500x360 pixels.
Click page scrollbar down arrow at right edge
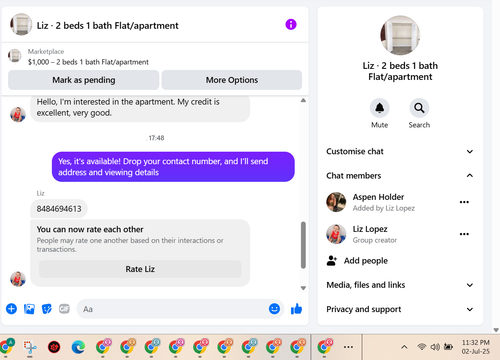[x=496, y=330]
